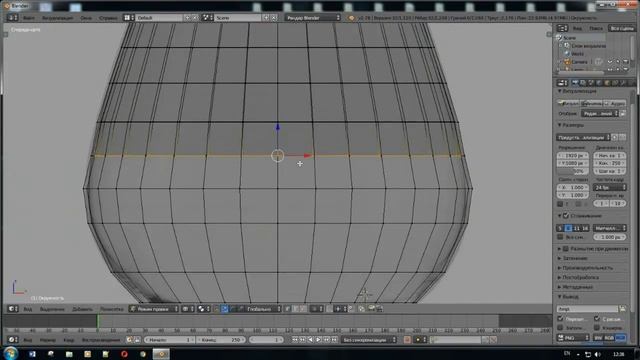Open the timeline Маркер menu
640x360 pixels.
[48, 340]
